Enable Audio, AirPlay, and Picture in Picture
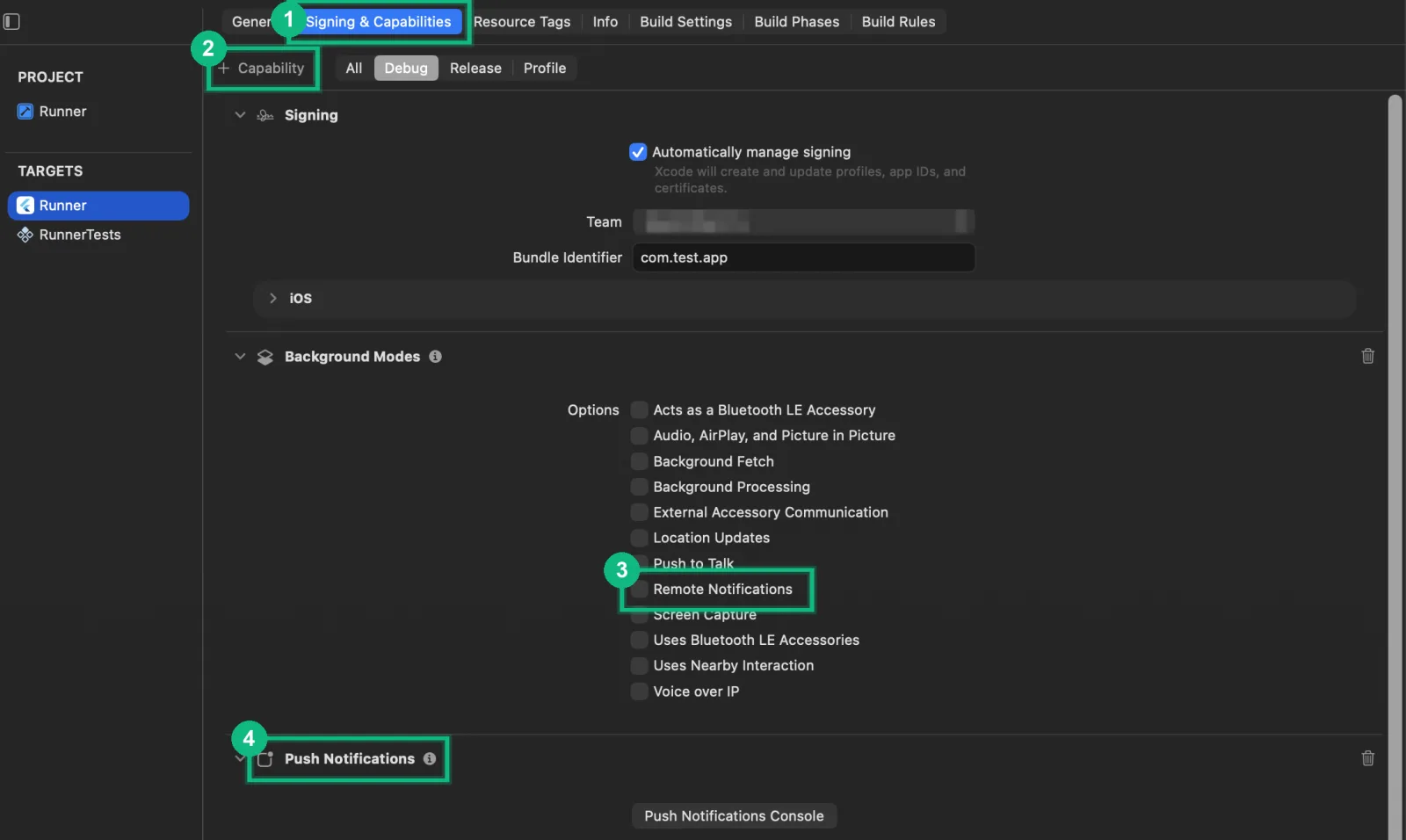This screenshot has height=840, width=1406. tap(640, 436)
